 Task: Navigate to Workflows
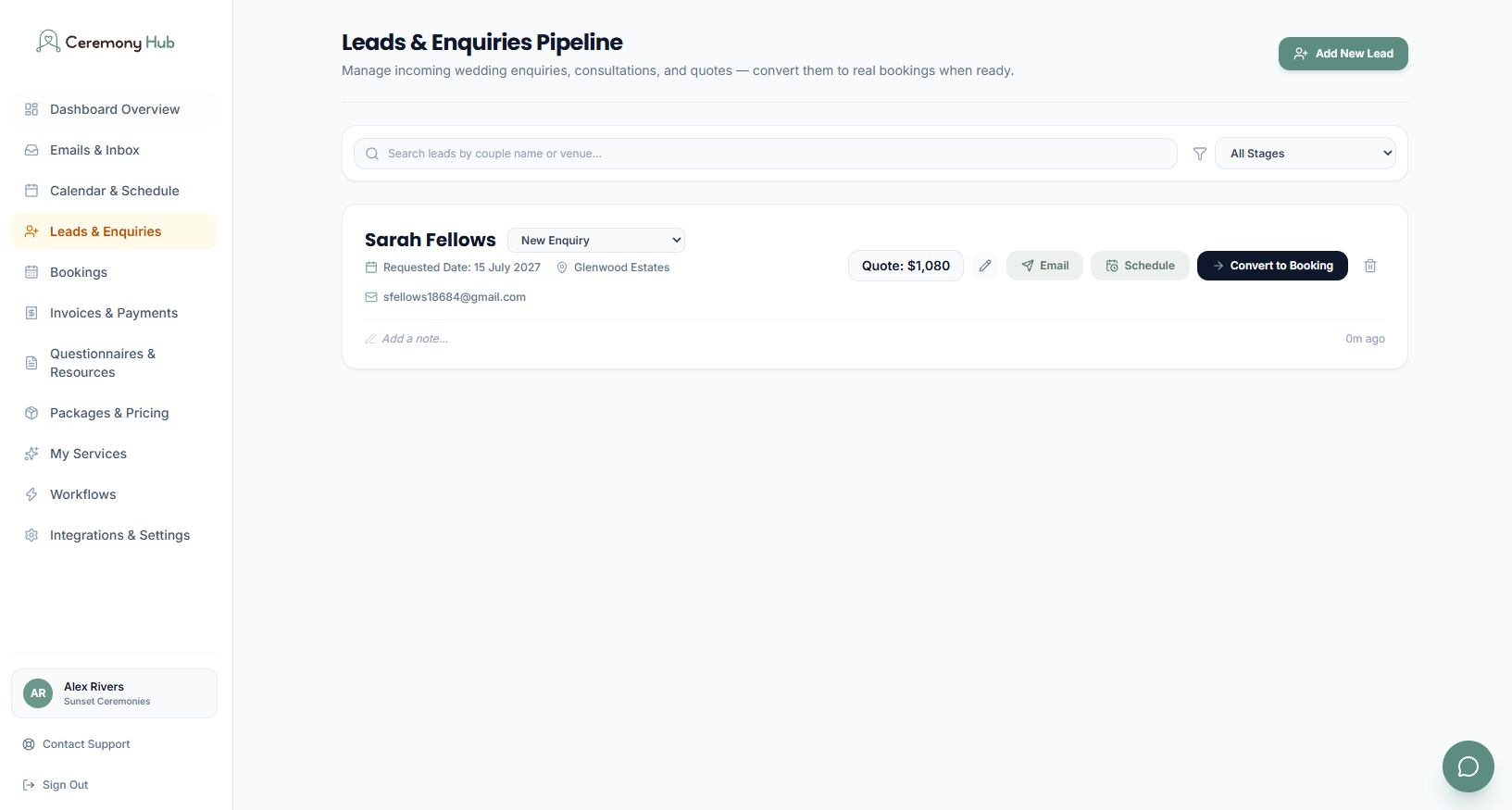(x=115, y=494)
